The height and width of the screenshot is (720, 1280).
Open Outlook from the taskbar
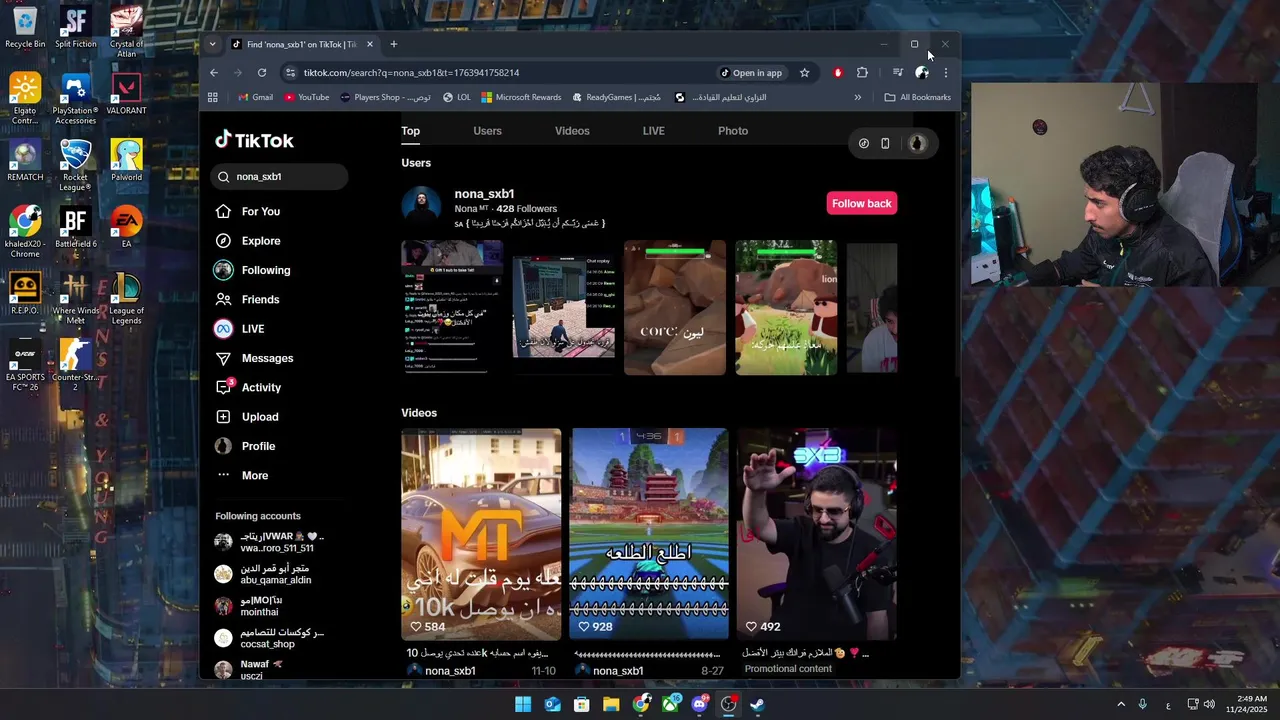(x=552, y=704)
